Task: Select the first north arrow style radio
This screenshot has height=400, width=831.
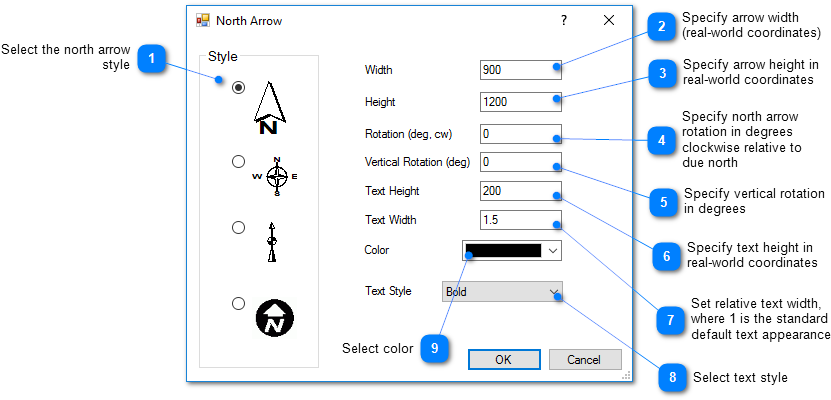Action: pos(238,88)
